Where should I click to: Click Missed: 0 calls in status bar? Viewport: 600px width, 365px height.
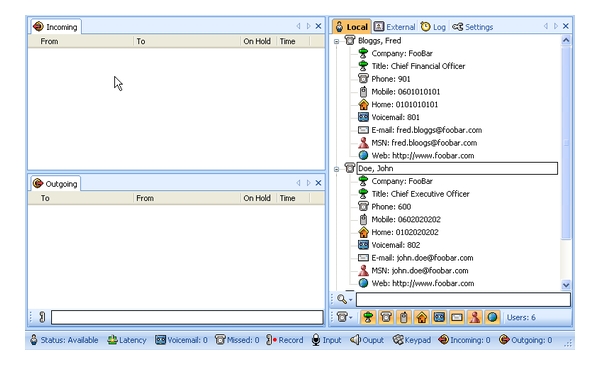(x=237, y=340)
